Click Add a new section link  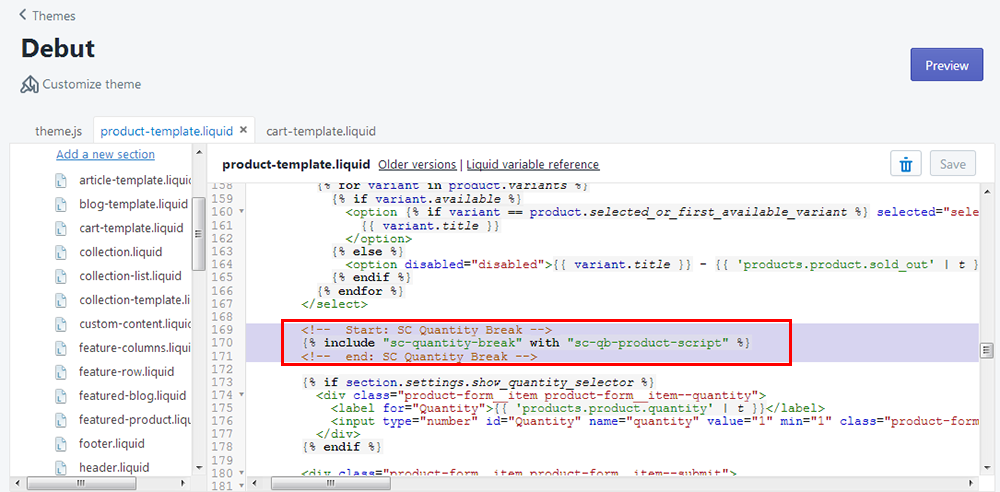click(x=105, y=154)
